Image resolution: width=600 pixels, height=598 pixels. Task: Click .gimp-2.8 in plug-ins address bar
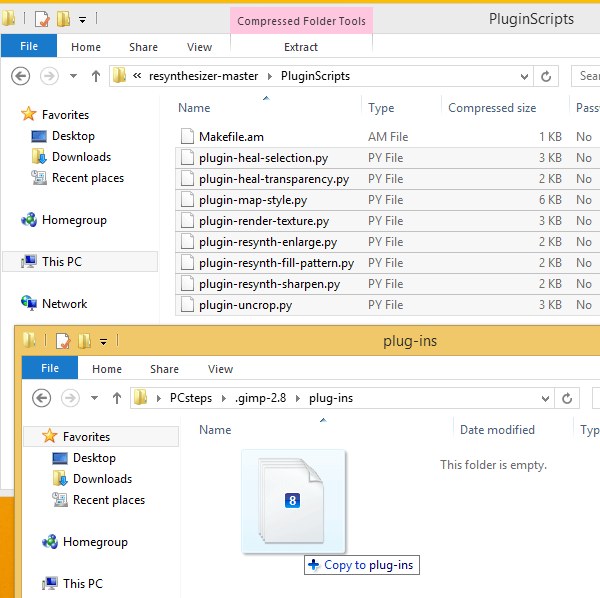pyautogui.click(x=260, y=398)
